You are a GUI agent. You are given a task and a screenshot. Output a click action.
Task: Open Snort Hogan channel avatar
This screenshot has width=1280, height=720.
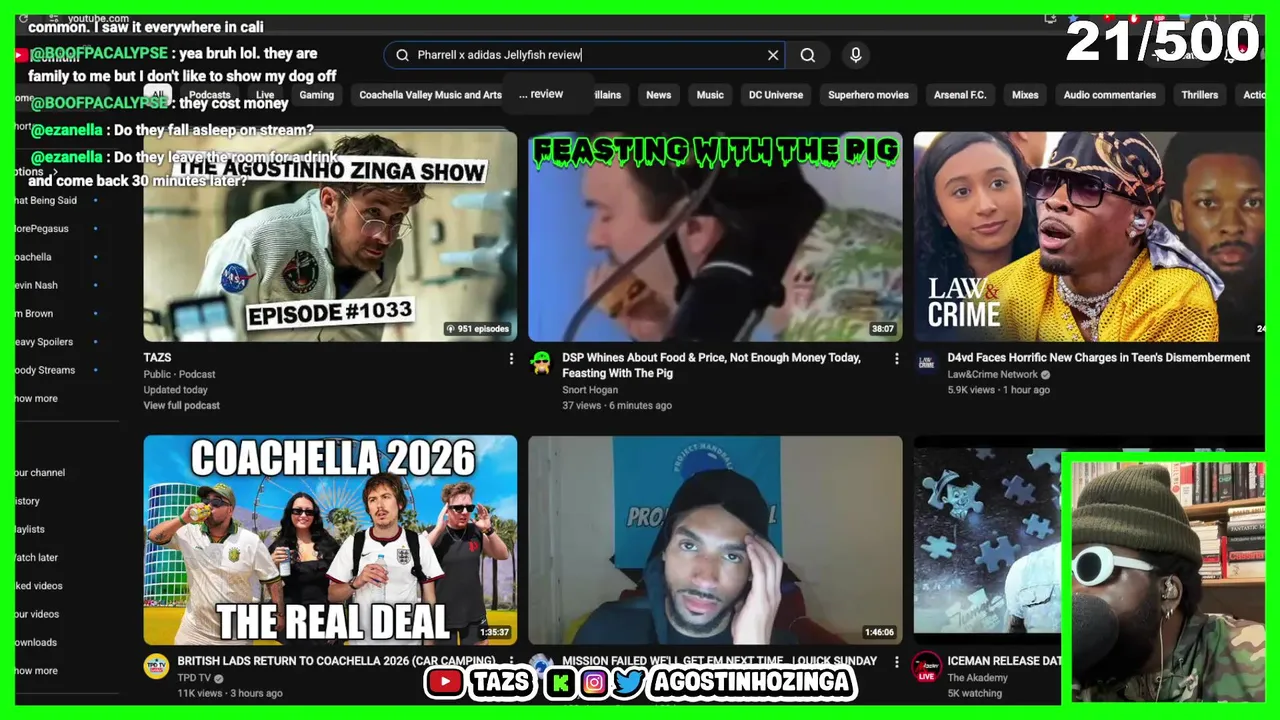[x=541, y=363]
